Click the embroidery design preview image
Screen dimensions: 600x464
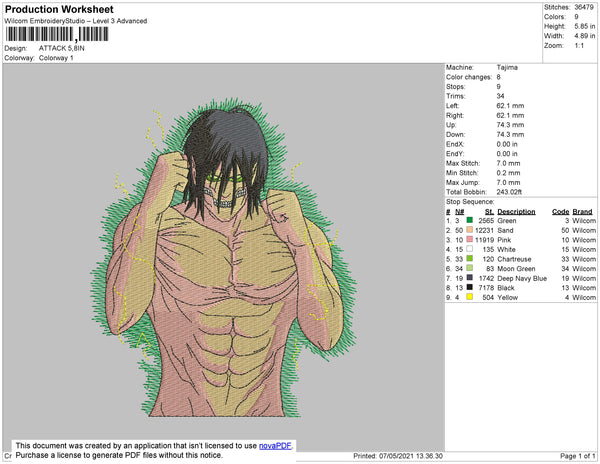(x=223, y=257)
